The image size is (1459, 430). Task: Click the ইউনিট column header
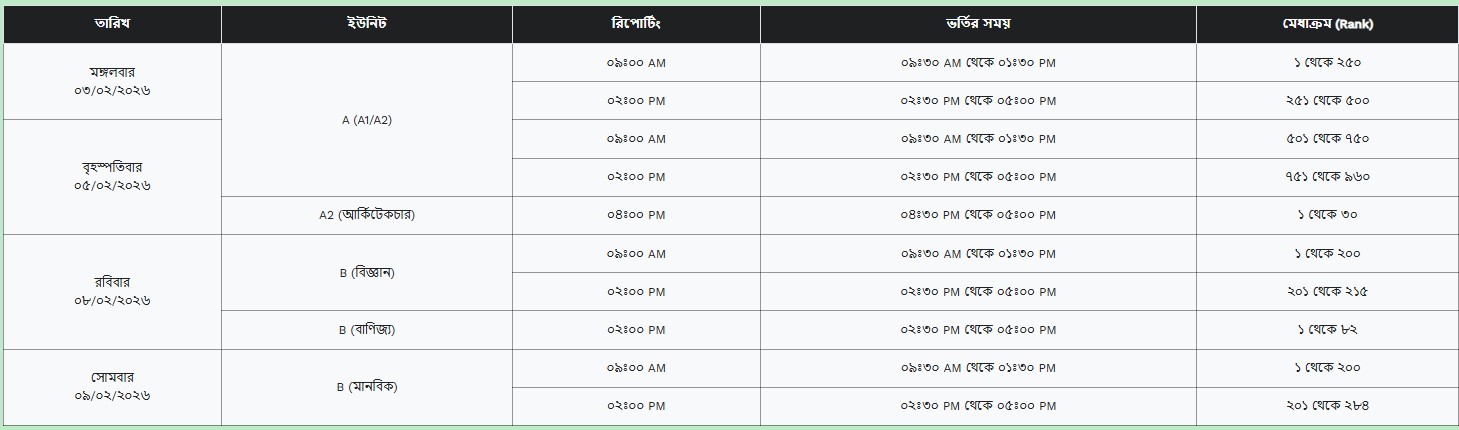366,24
